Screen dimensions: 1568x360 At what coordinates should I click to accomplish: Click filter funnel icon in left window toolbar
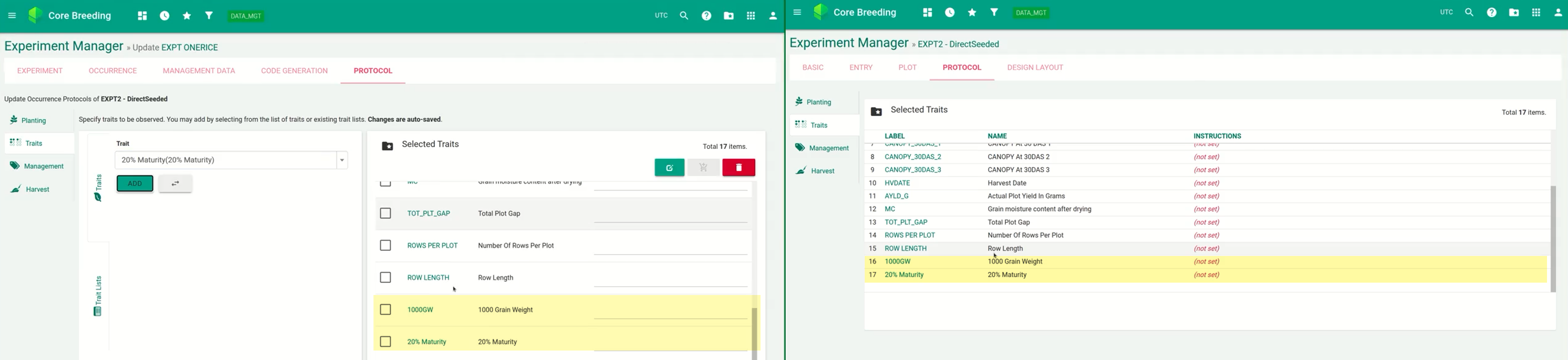click(x=209, y=16)
